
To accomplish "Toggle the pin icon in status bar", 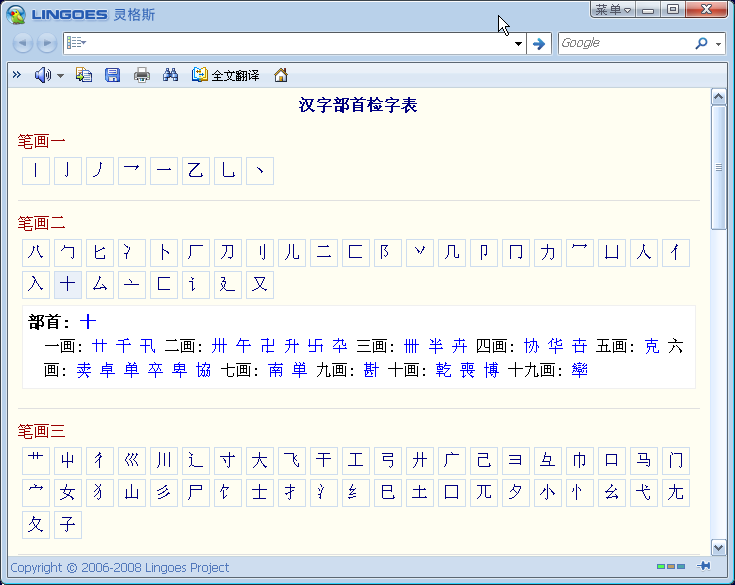I will [x=704, y=567].
